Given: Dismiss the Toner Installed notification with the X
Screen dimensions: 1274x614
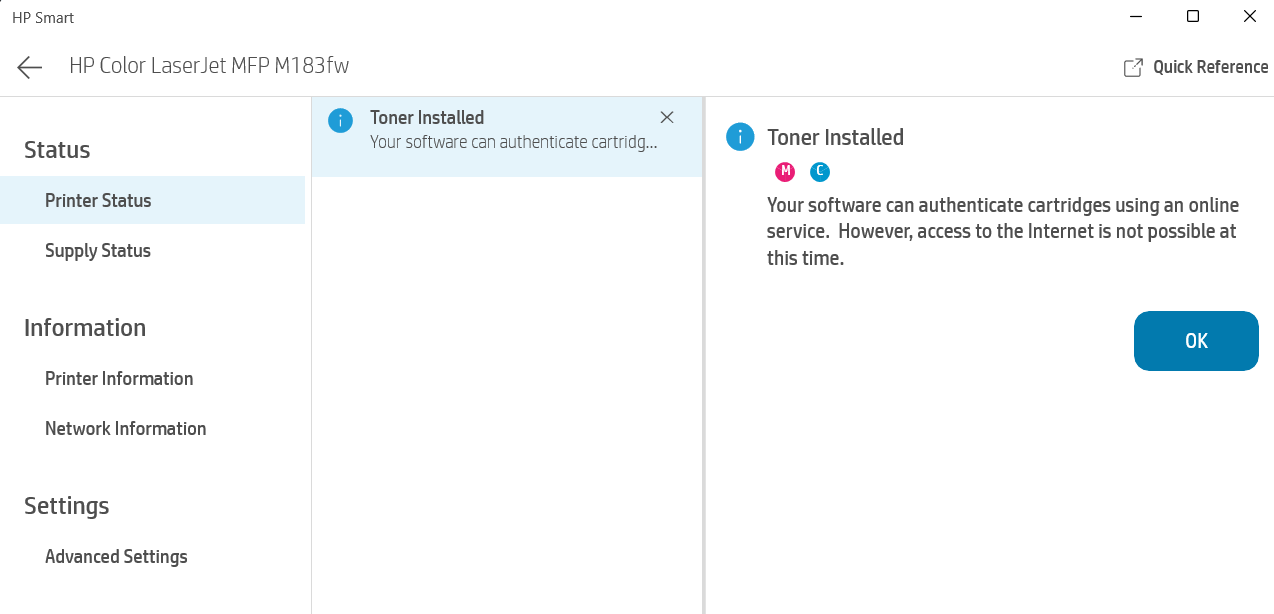Looking at the screenshot, I should click(x=667, y=117).
